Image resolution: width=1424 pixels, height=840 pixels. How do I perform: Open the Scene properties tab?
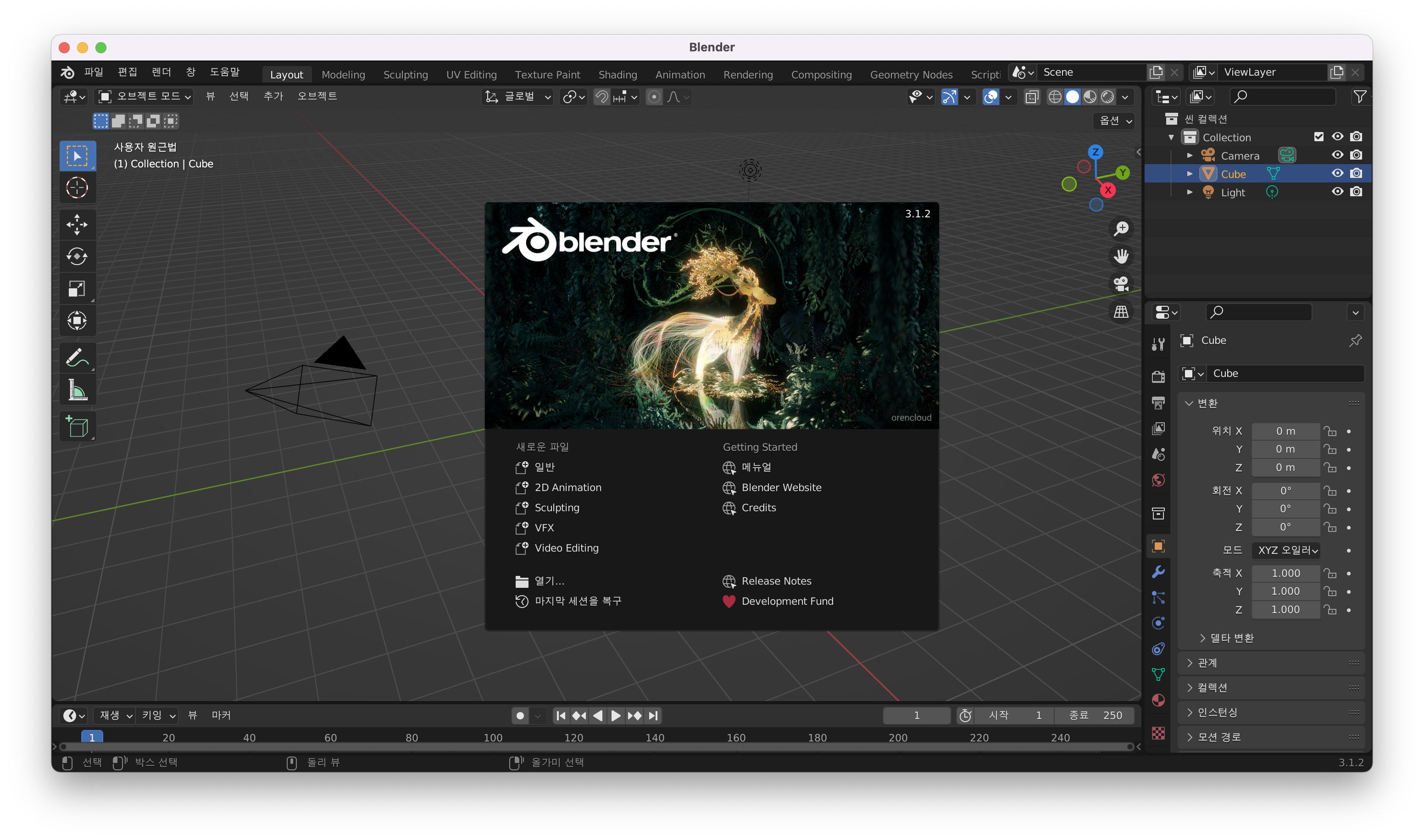[x=1158, y=454]
